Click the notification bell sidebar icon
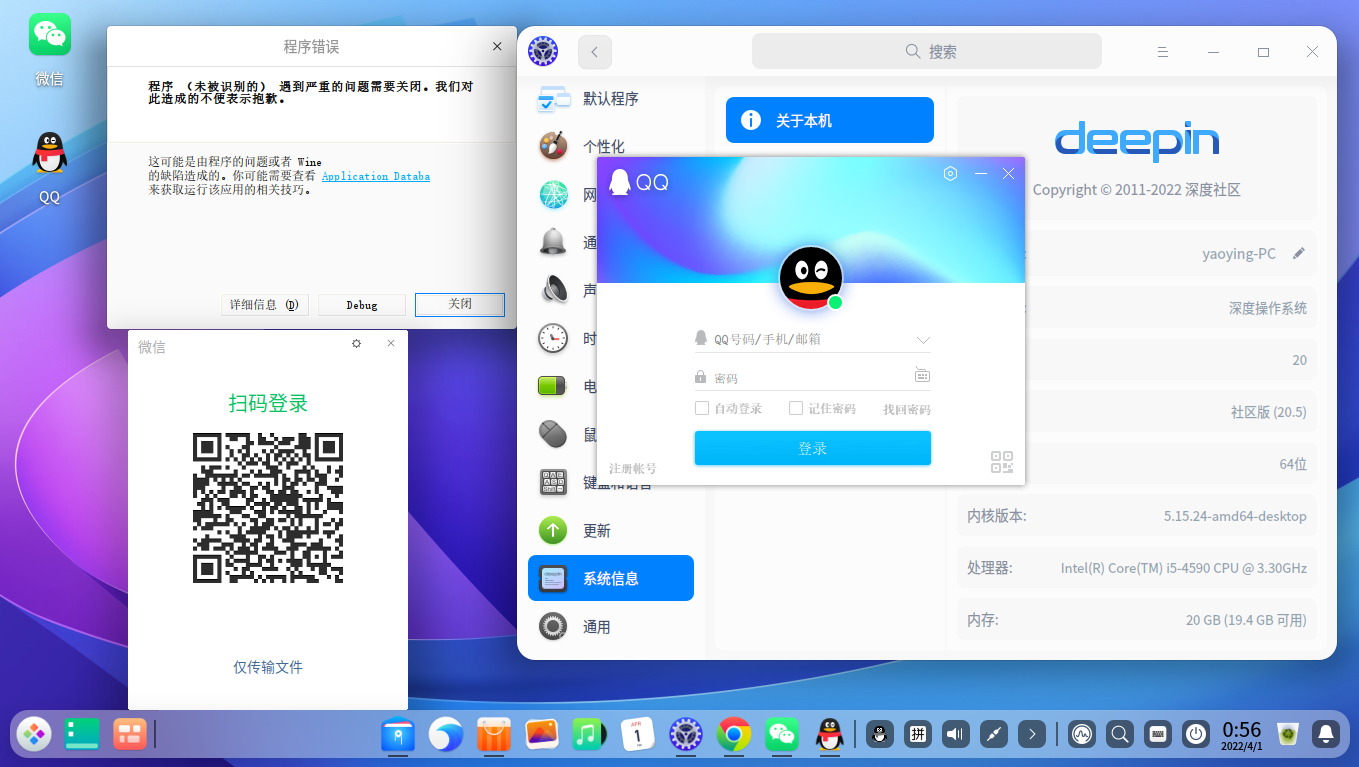The height and width of the screenshot is (767, 1359). click(553, 242)
